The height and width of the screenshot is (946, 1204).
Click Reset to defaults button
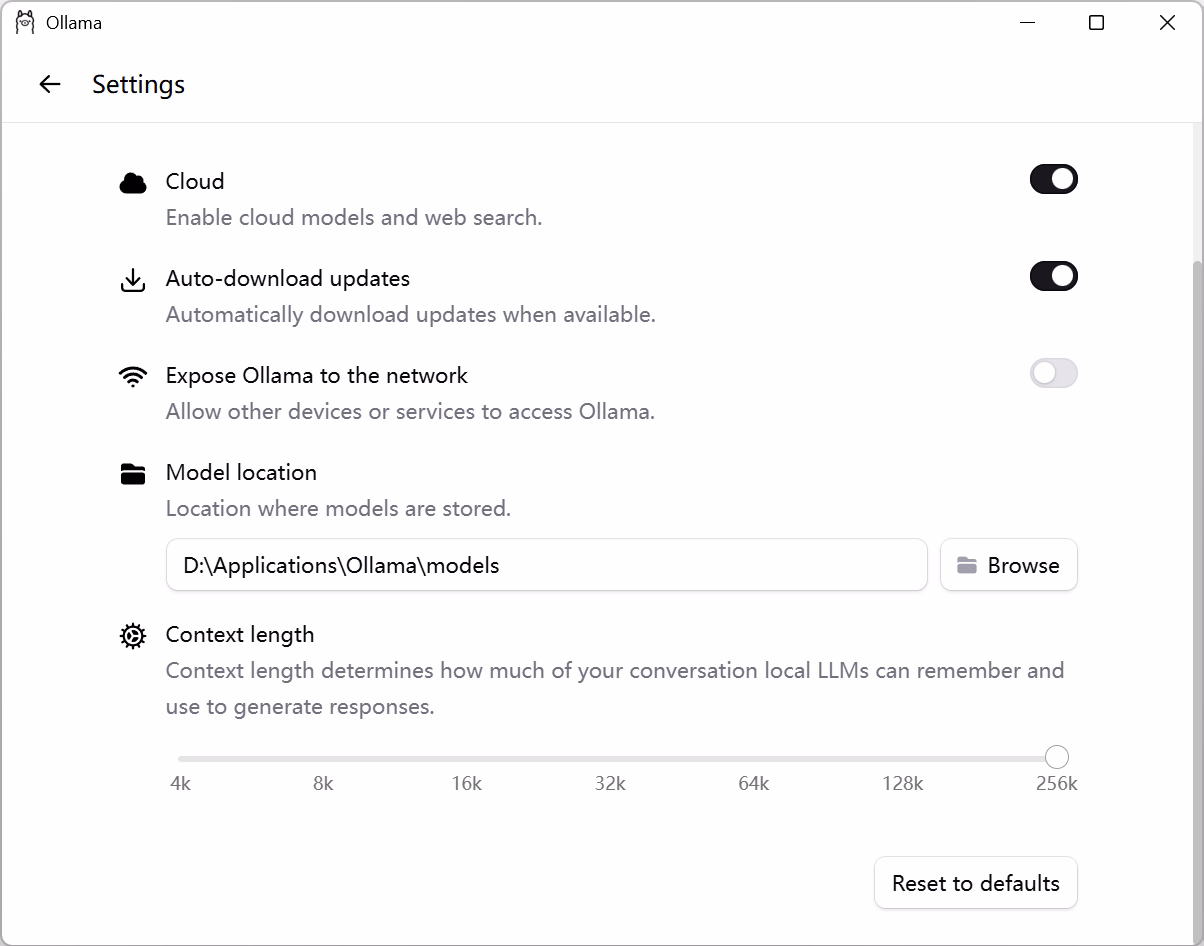[975, 883]
